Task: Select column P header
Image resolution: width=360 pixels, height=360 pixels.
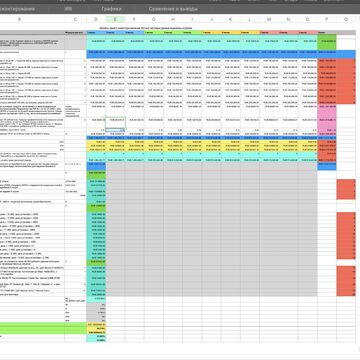Action: click(x=327, y=19)
